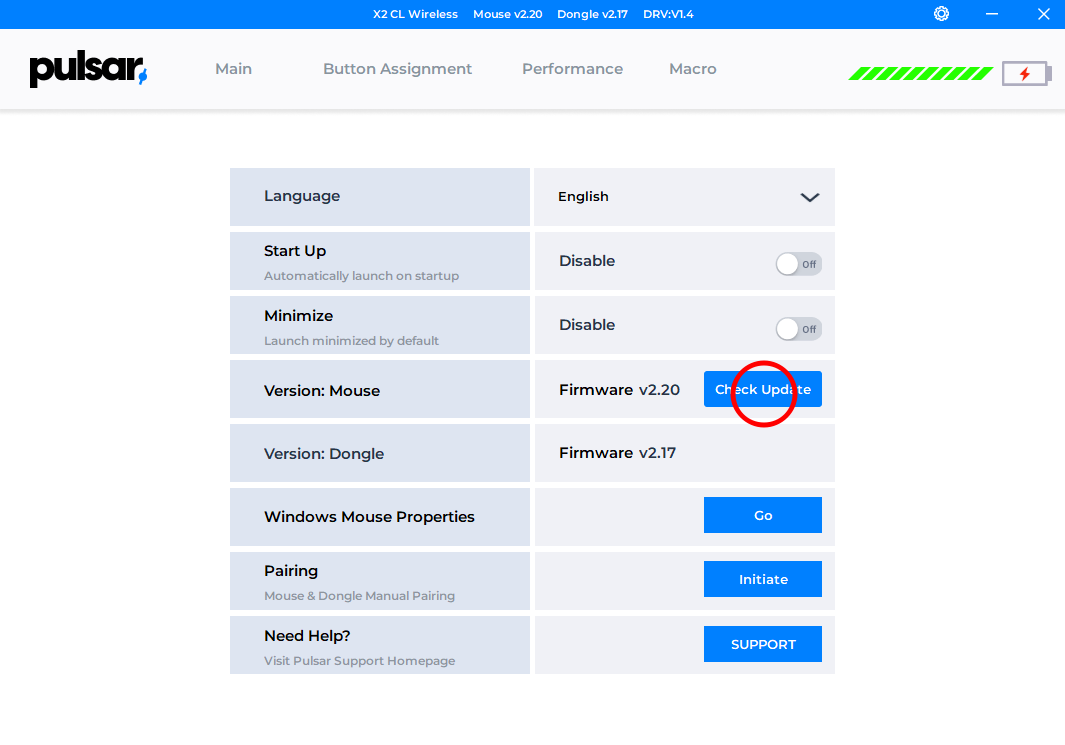This screenshot has height=745, width=1065.
Task: Click 'Launch minimized by default' text
Action: pyautogui.click(x=351, y=341)
